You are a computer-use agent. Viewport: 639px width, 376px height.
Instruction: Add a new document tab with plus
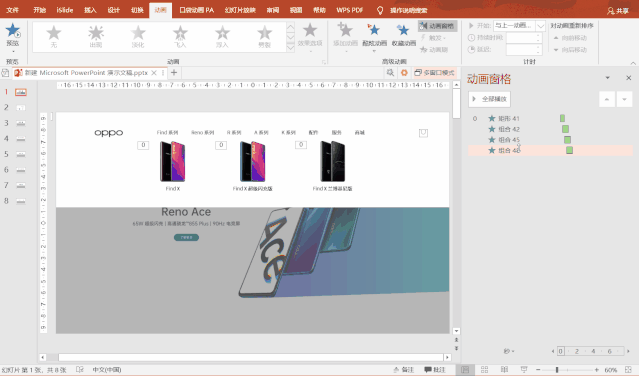pos(174,73)
